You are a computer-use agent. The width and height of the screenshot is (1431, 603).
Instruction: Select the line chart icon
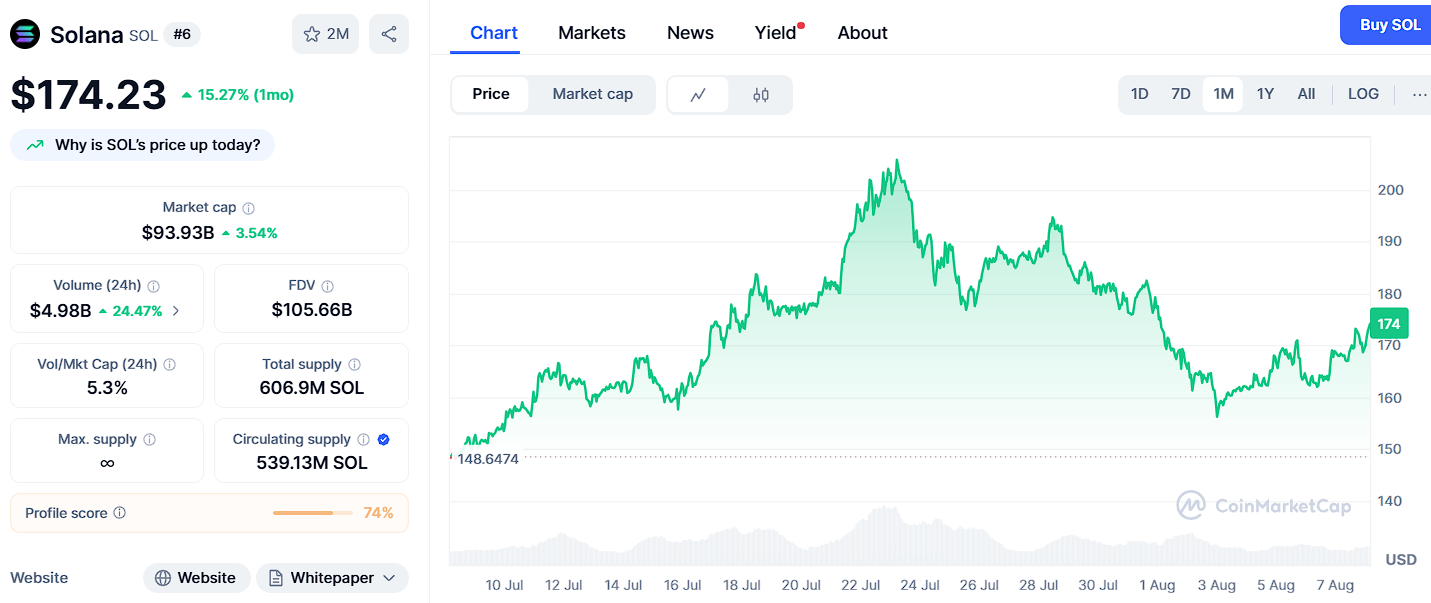coord(698,94)
